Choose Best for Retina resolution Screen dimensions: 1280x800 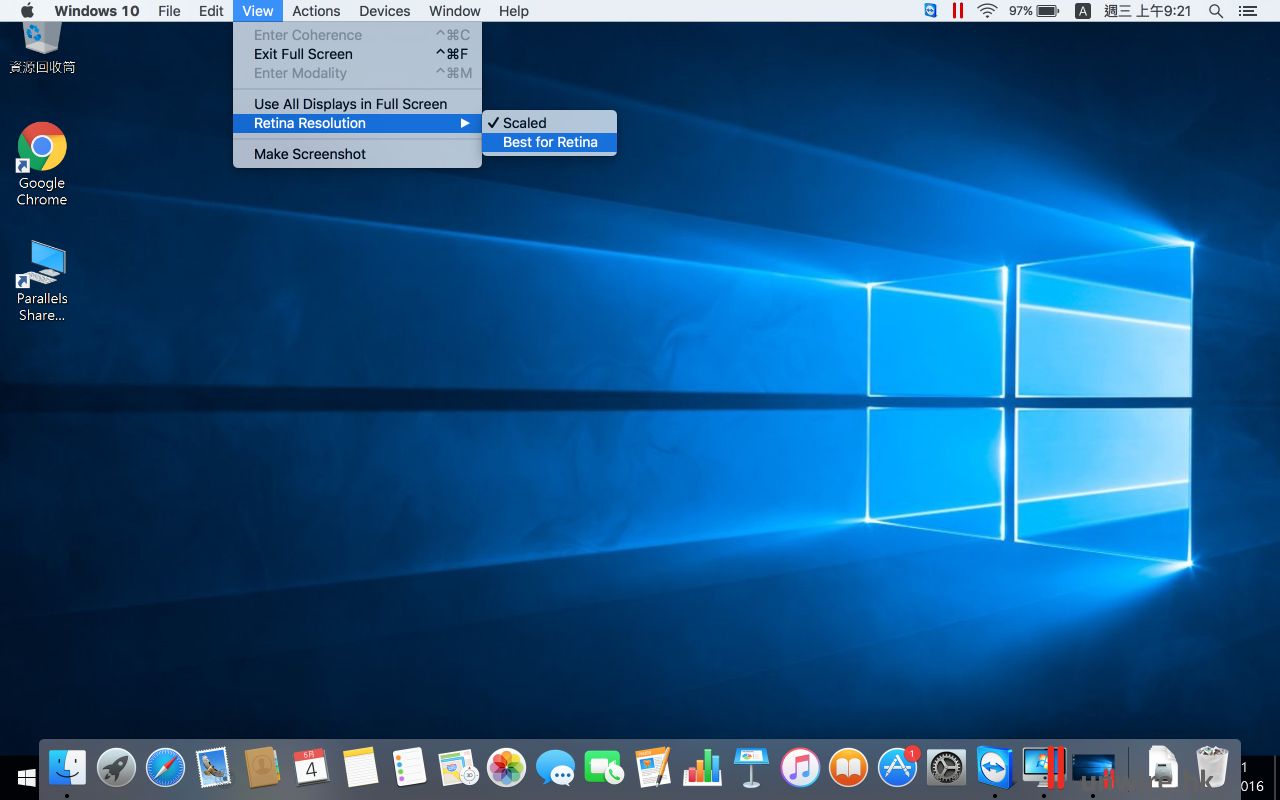(x=550, y=142)
